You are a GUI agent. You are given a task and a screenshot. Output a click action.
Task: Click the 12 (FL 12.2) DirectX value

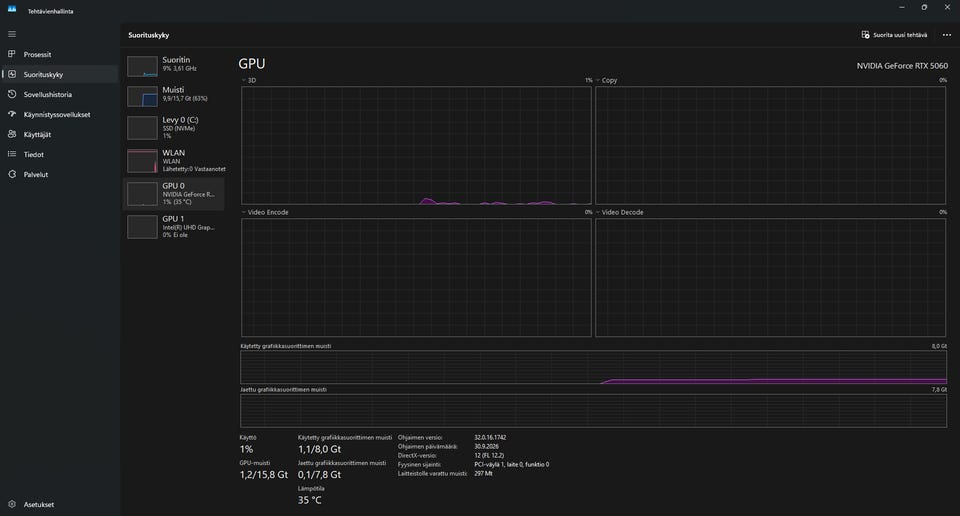click(x=489, y=455)
